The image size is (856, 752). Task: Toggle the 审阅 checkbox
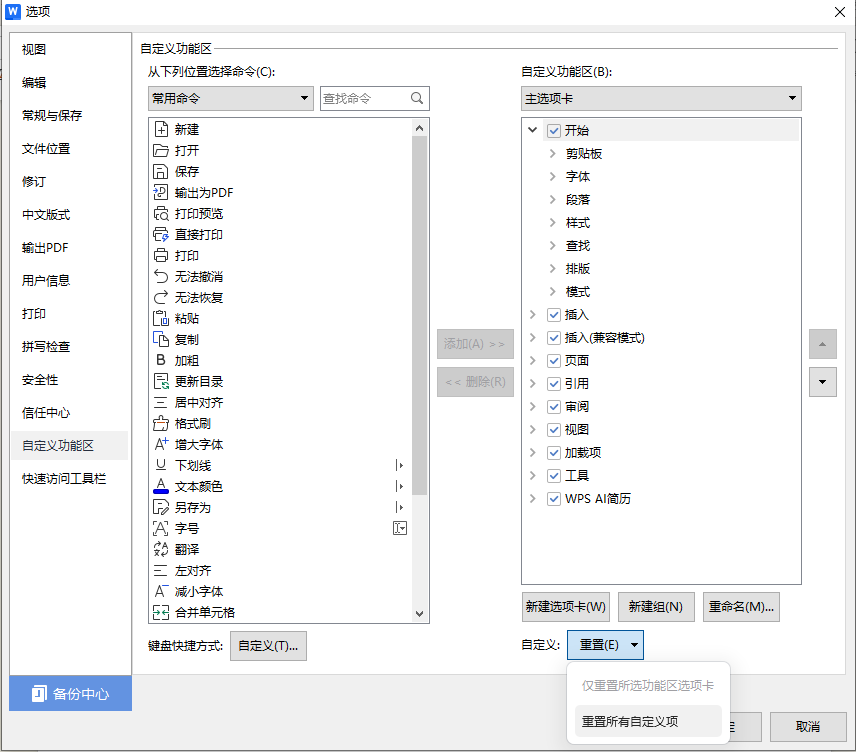pyautogui.click(x=554, y=407)
